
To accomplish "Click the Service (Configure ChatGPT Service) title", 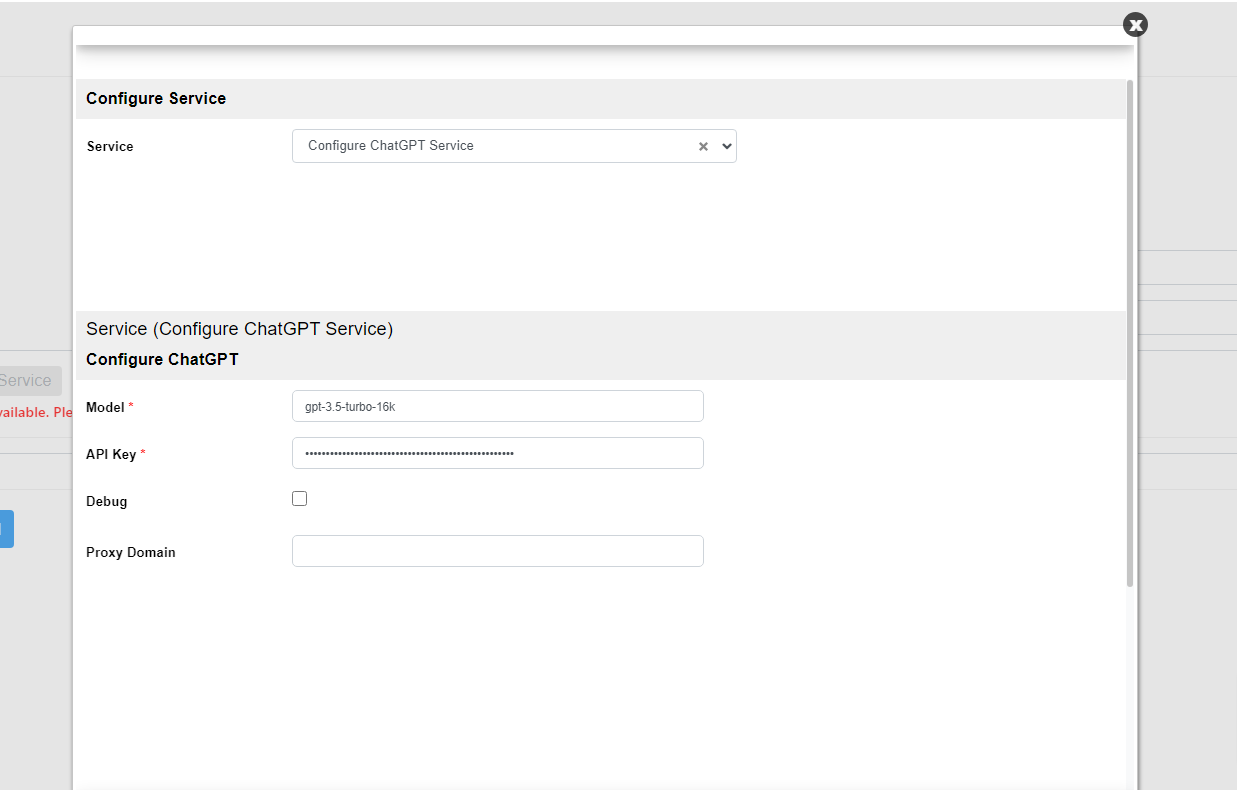I will point(239,329).
